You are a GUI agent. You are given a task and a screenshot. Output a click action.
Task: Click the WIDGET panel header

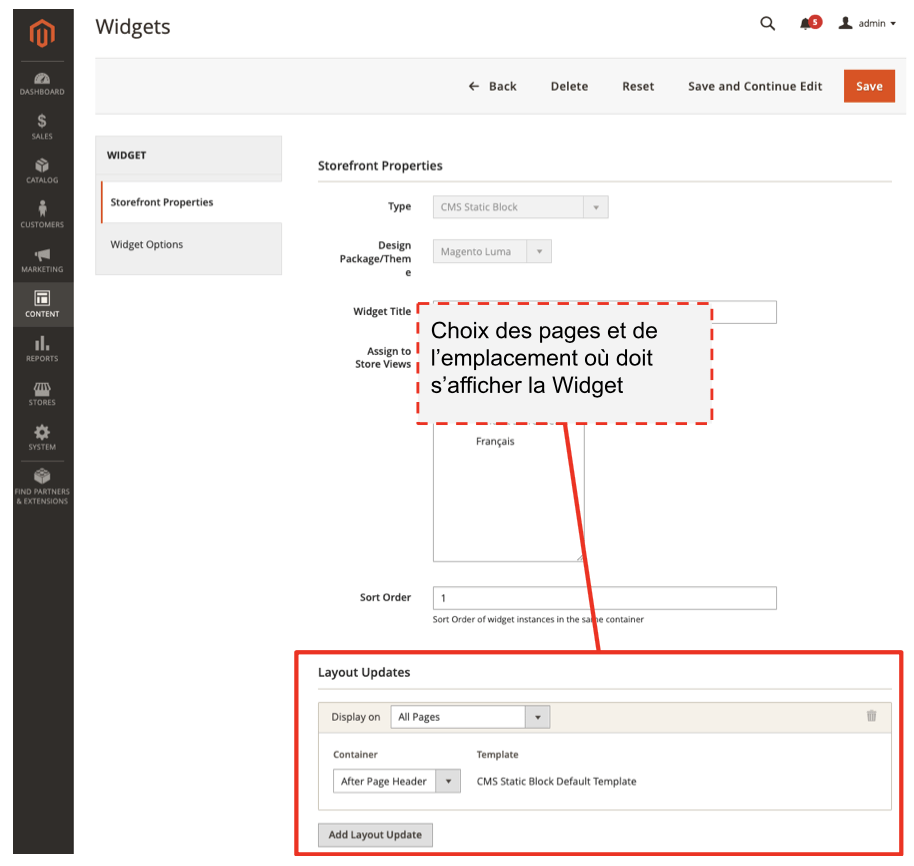[x=126, y=155]
